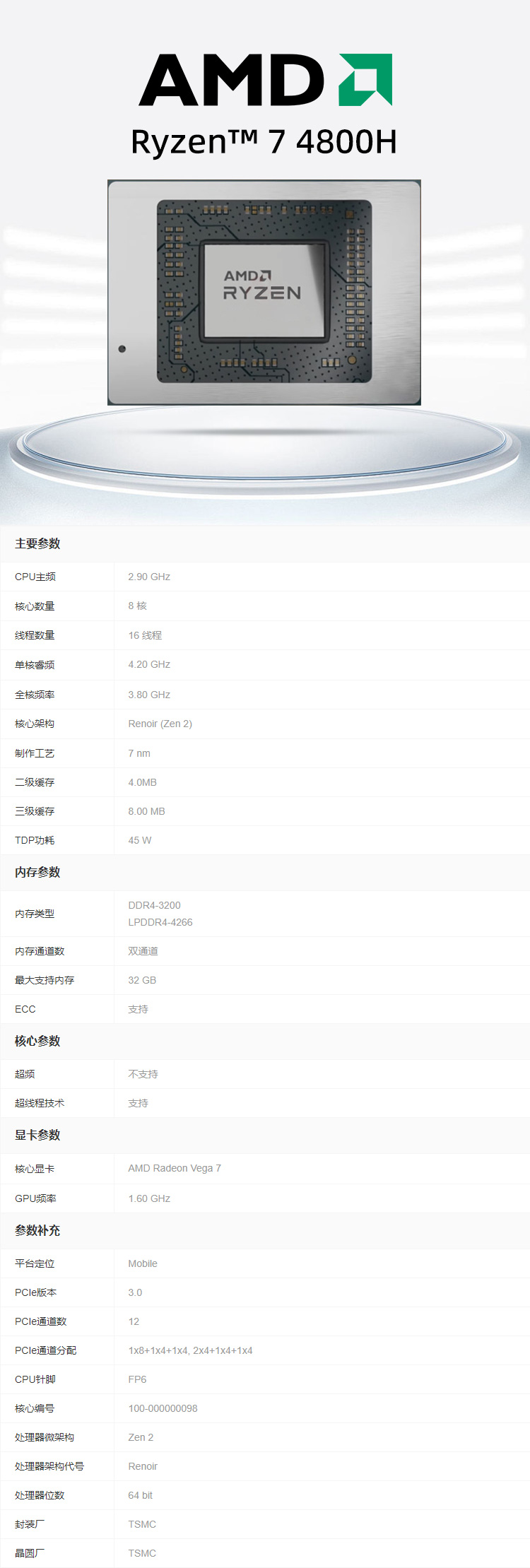Click the 处理器架构代号 label

click(x=49, y=1466)
